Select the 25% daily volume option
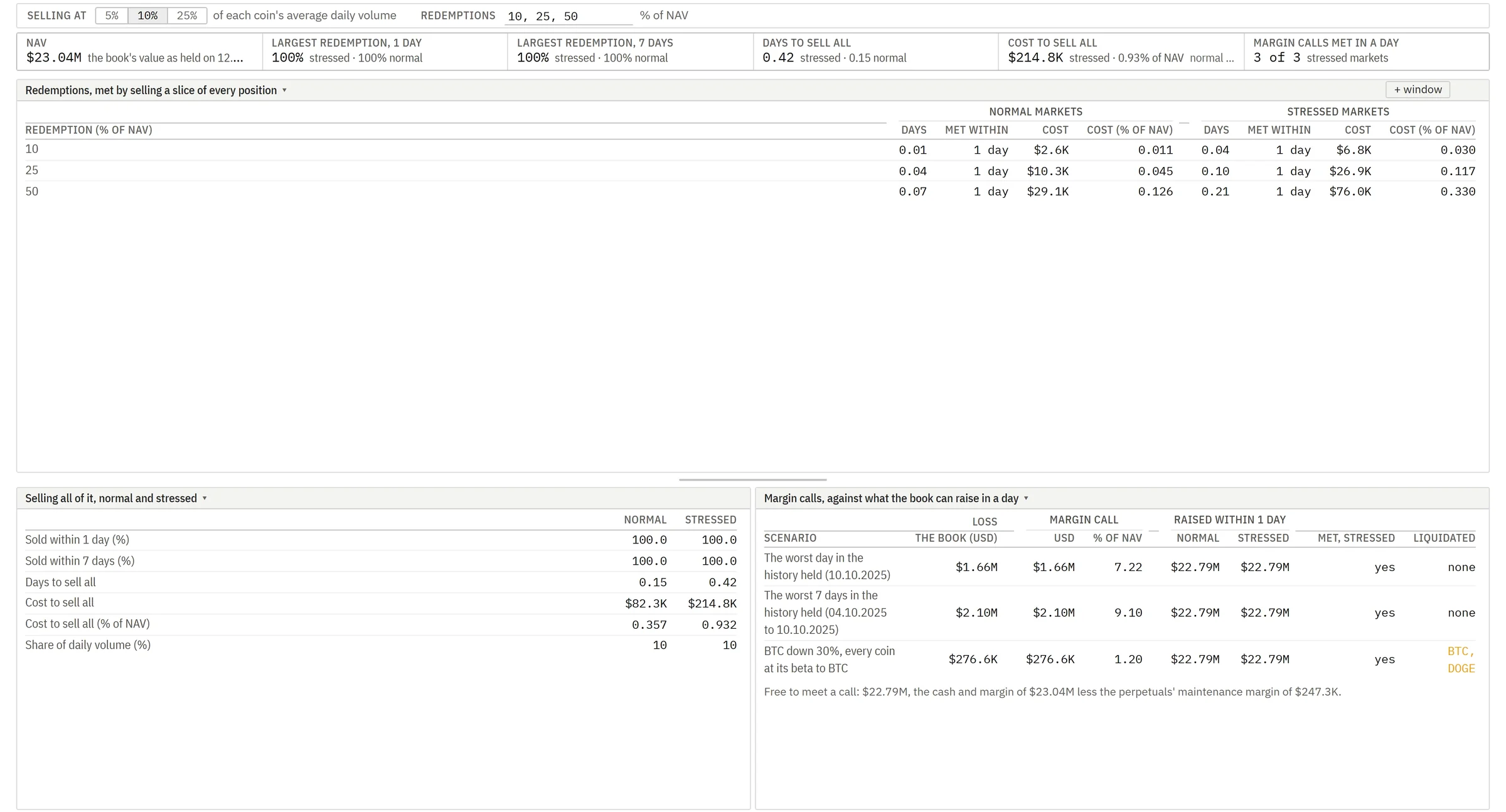This screenshot has width=1506, height=812. (187, 16)
